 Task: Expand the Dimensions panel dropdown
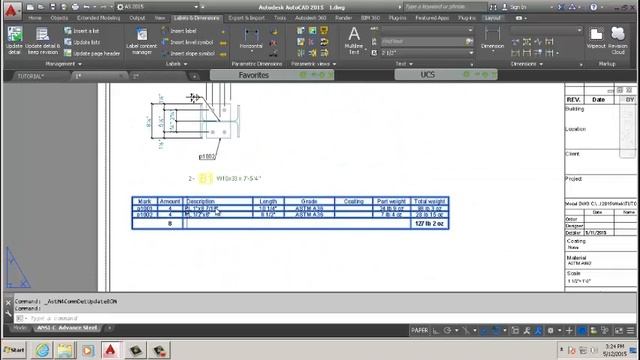pyautogui.click(x=527, y=64)
